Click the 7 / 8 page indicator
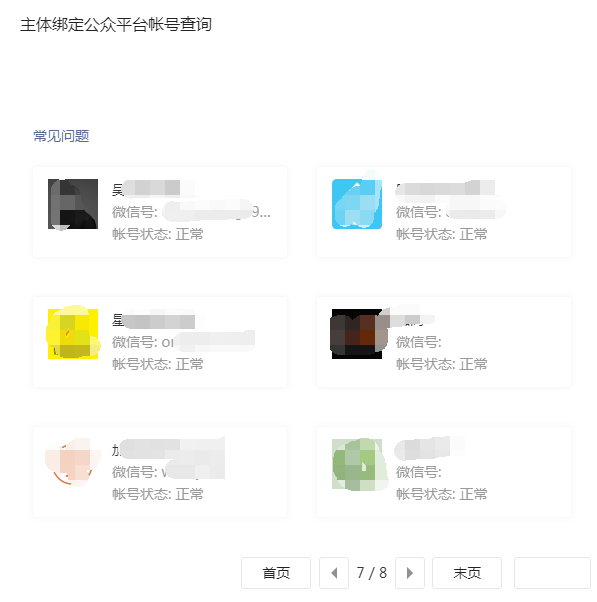 click(x=372, y=573)
